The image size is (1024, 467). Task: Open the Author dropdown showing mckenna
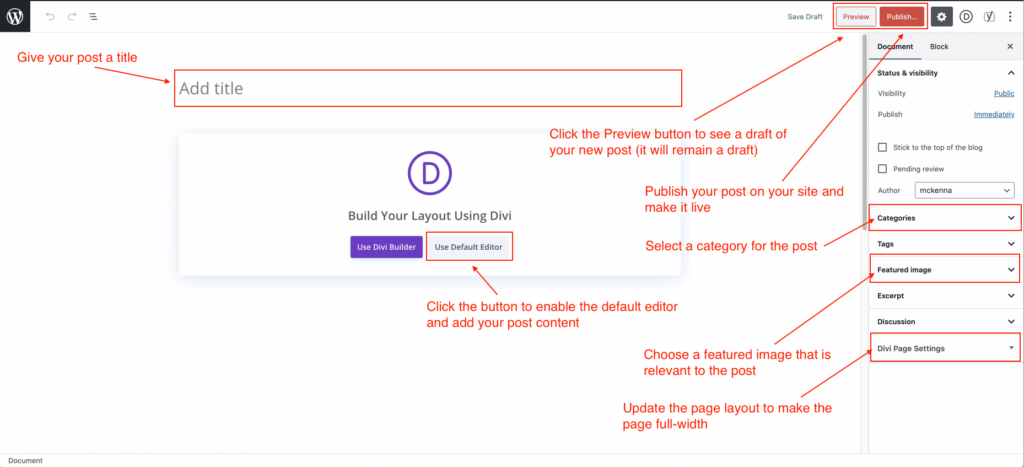tap(964, 190)
